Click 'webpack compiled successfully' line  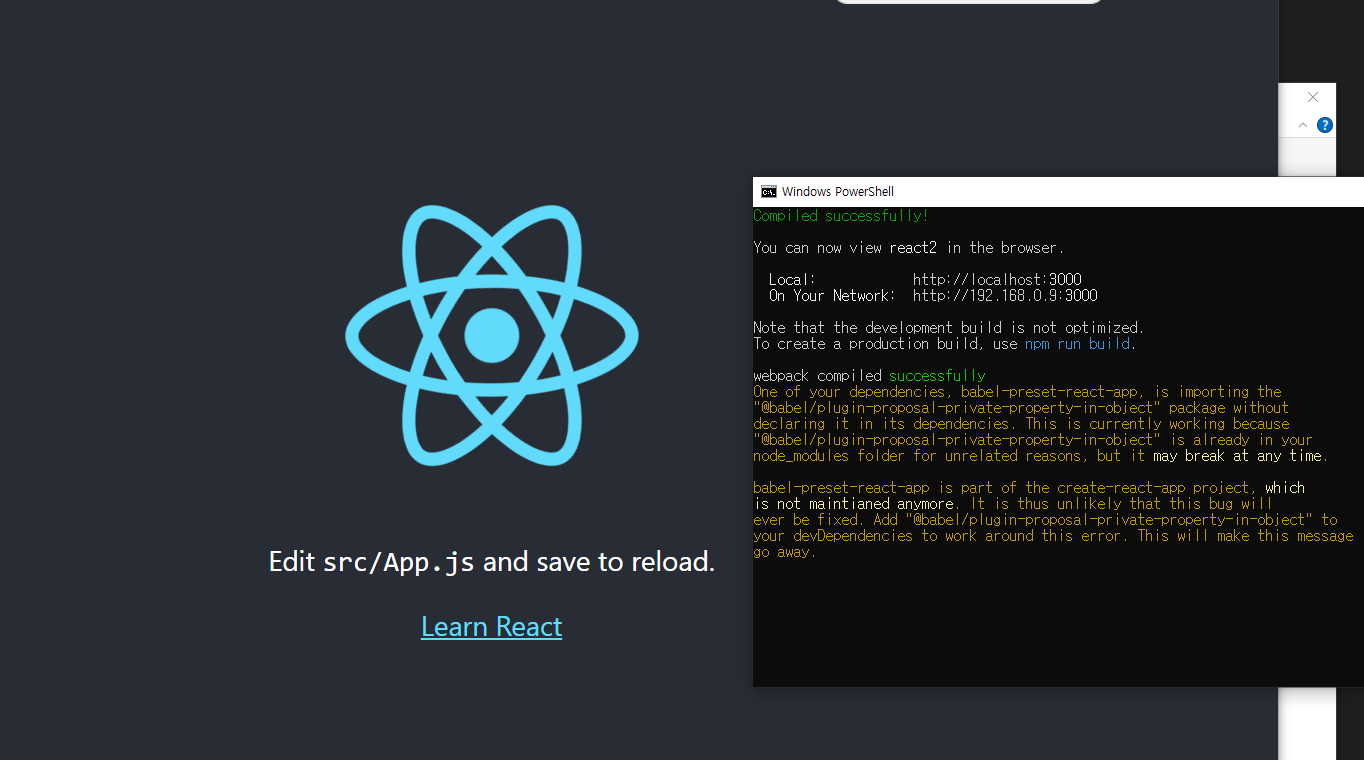[x=869, y=376]
